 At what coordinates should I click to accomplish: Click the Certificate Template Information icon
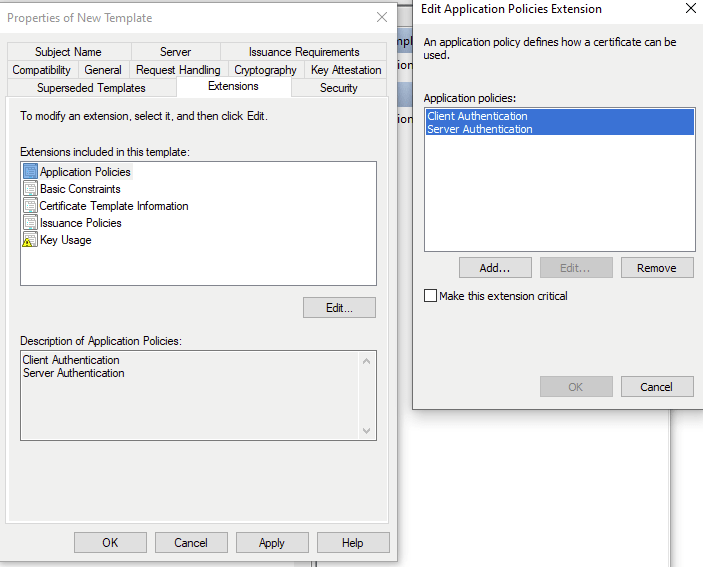click(x=30, y=206)
